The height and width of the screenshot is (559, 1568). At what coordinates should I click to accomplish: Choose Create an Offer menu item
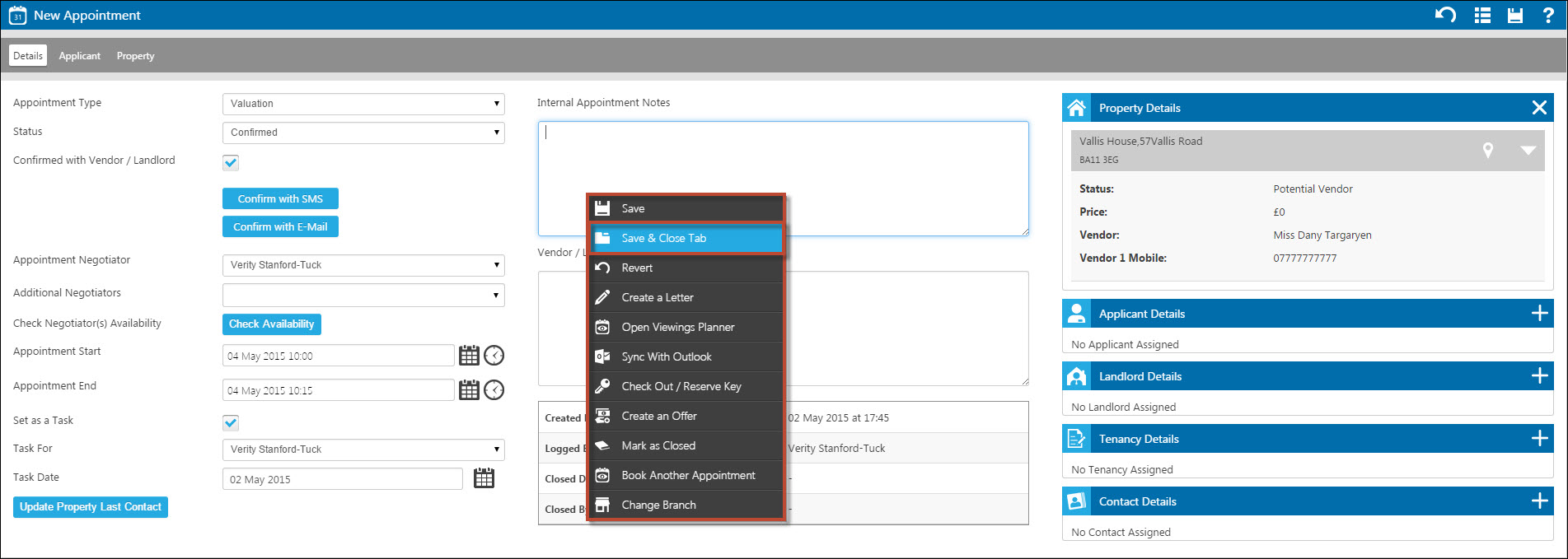coord(686,416)
